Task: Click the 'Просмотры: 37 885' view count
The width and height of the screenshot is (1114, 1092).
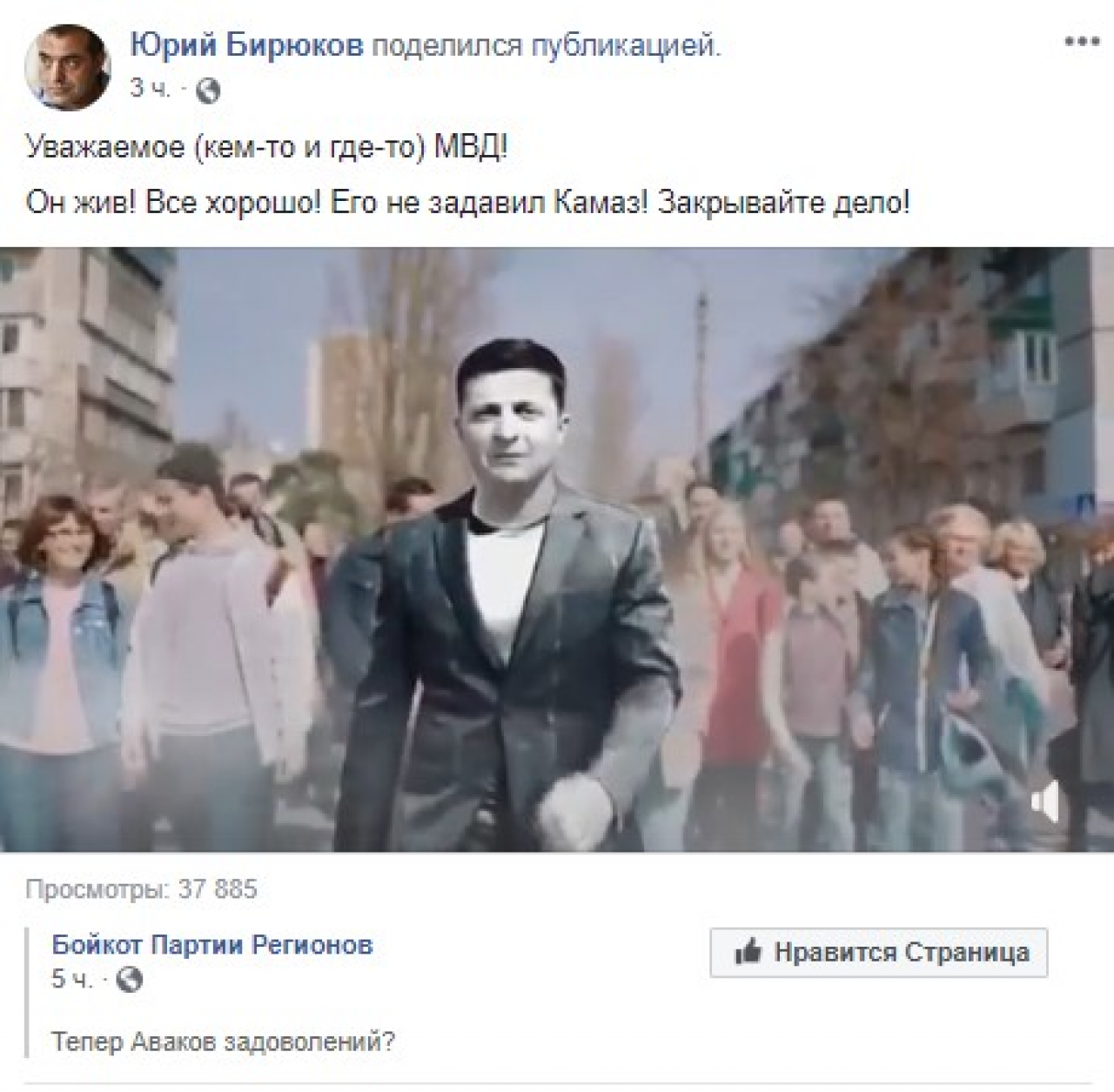Action: pyautogui.click(x=141, y=889)
